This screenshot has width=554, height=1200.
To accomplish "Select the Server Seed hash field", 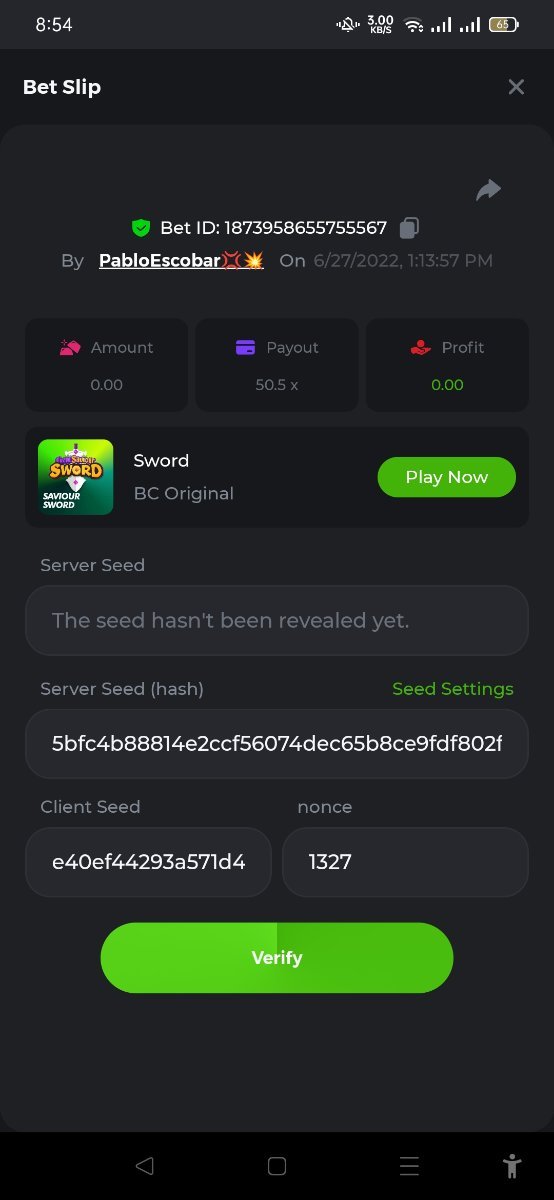I will [277, 744].
